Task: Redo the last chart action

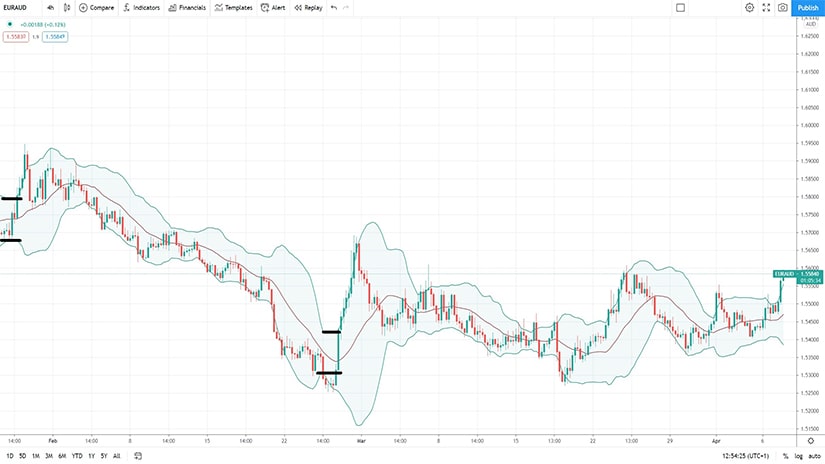Action: 346,8
